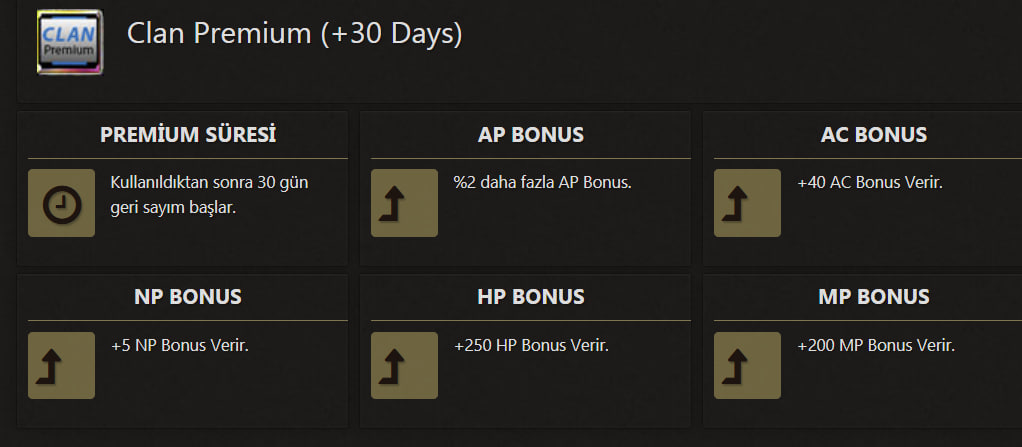The image size is (1022, 447).
Task: Click the '+200 MP Bonus Verir' description
Action: coord(876,345)
